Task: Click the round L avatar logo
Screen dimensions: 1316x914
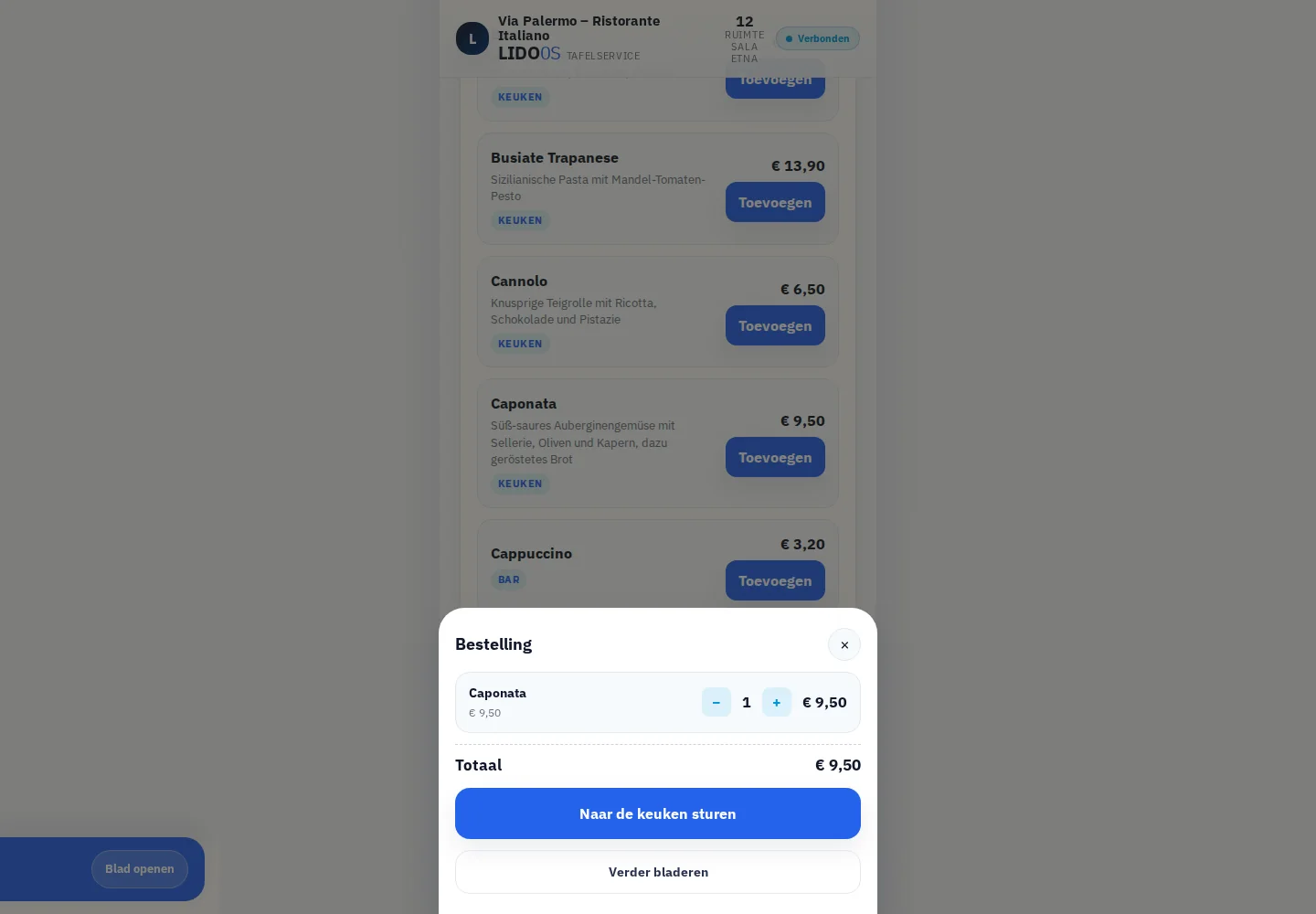Action: (x=472, y=38)
